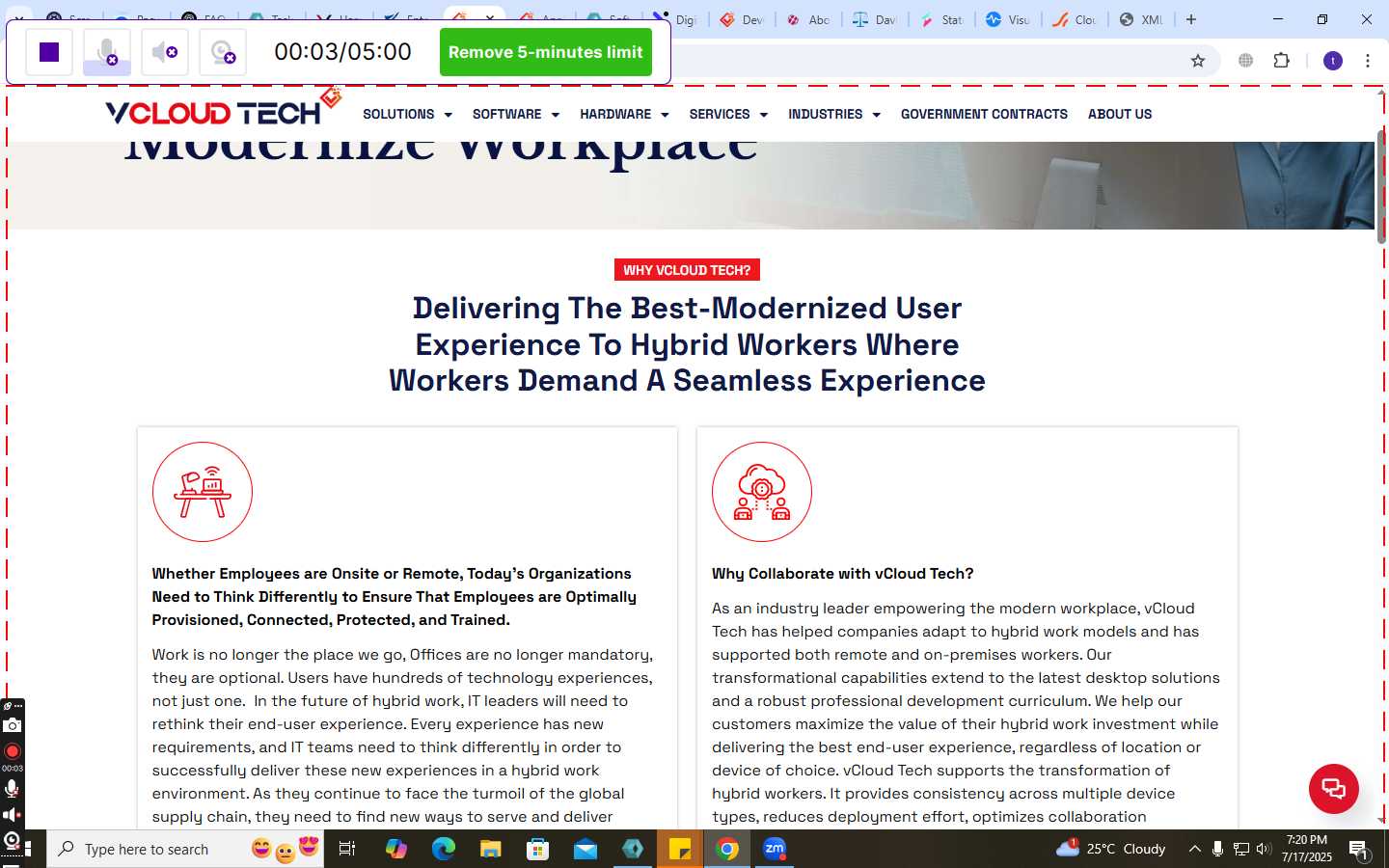This screenshot has height=868, width=1389.
Task: Show hidden system tray icons
Action: [1194, 849]
